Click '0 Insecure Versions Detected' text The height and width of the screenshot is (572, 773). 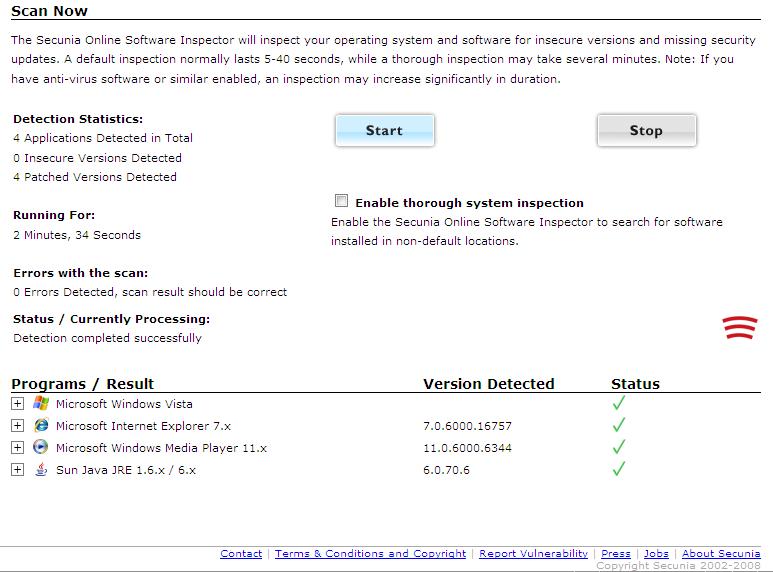tap(98, 158)
